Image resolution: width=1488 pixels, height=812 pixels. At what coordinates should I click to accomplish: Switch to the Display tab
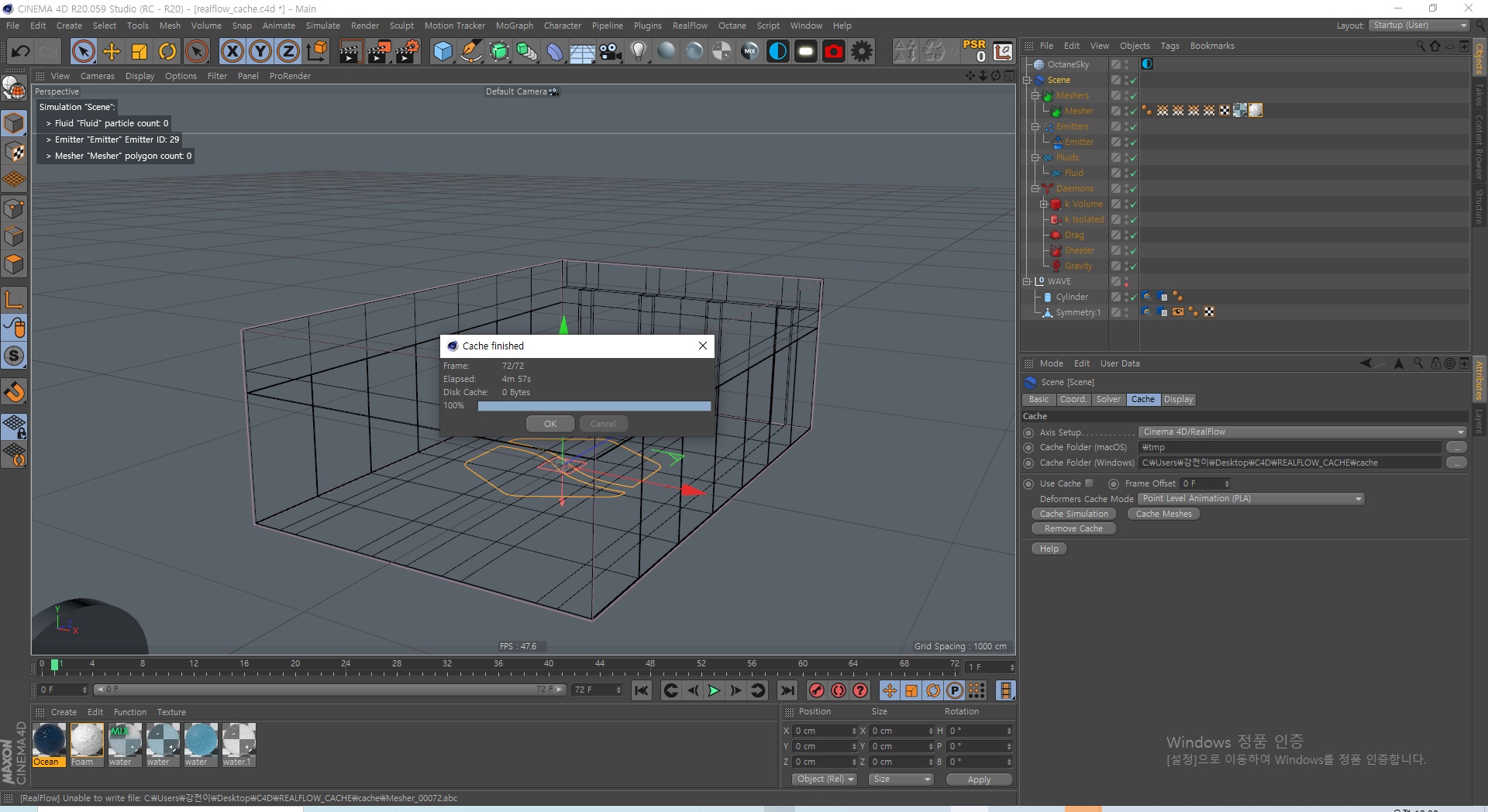(1178, 400)
